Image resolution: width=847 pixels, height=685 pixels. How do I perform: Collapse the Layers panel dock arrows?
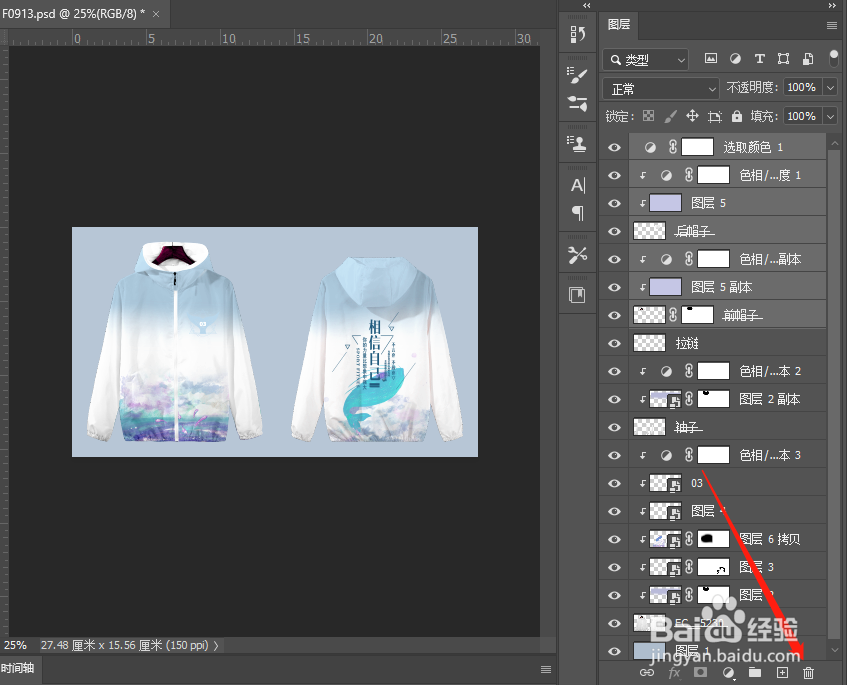point(832,5)
